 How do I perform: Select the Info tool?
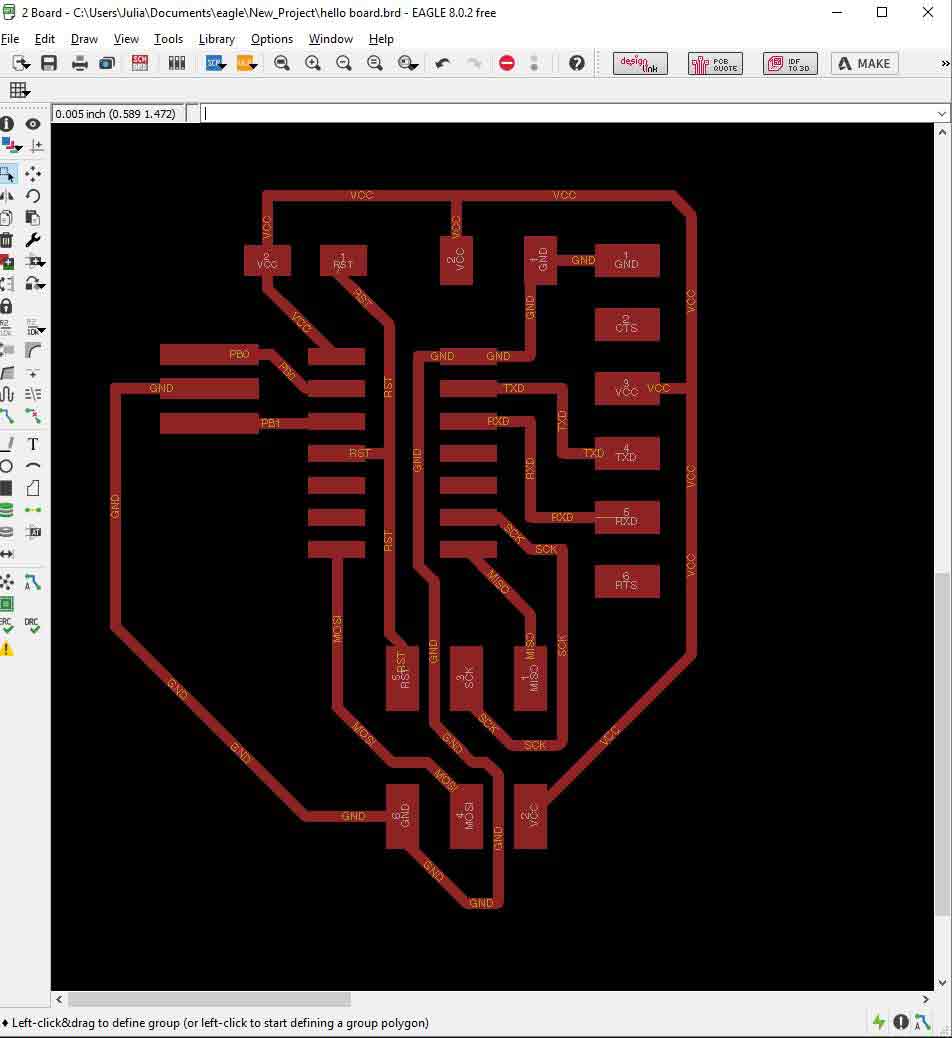point(7,124)
